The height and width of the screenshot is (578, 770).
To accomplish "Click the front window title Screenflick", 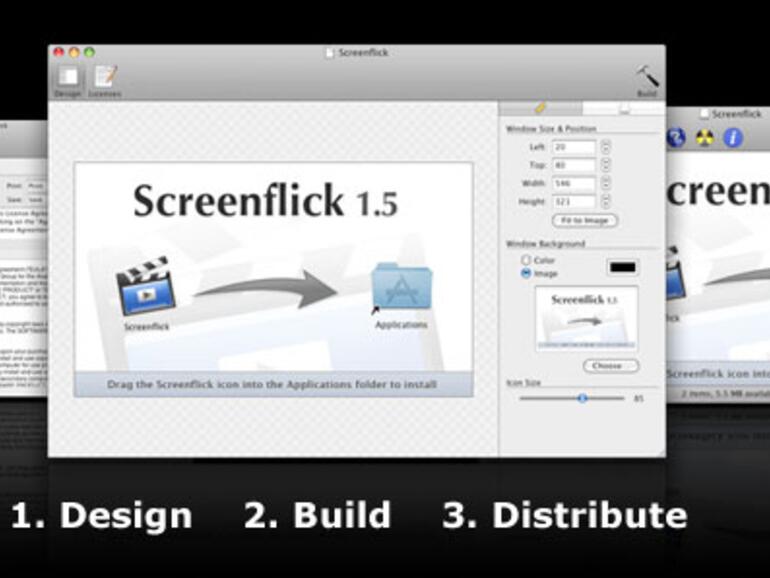I will coord(363,53).
